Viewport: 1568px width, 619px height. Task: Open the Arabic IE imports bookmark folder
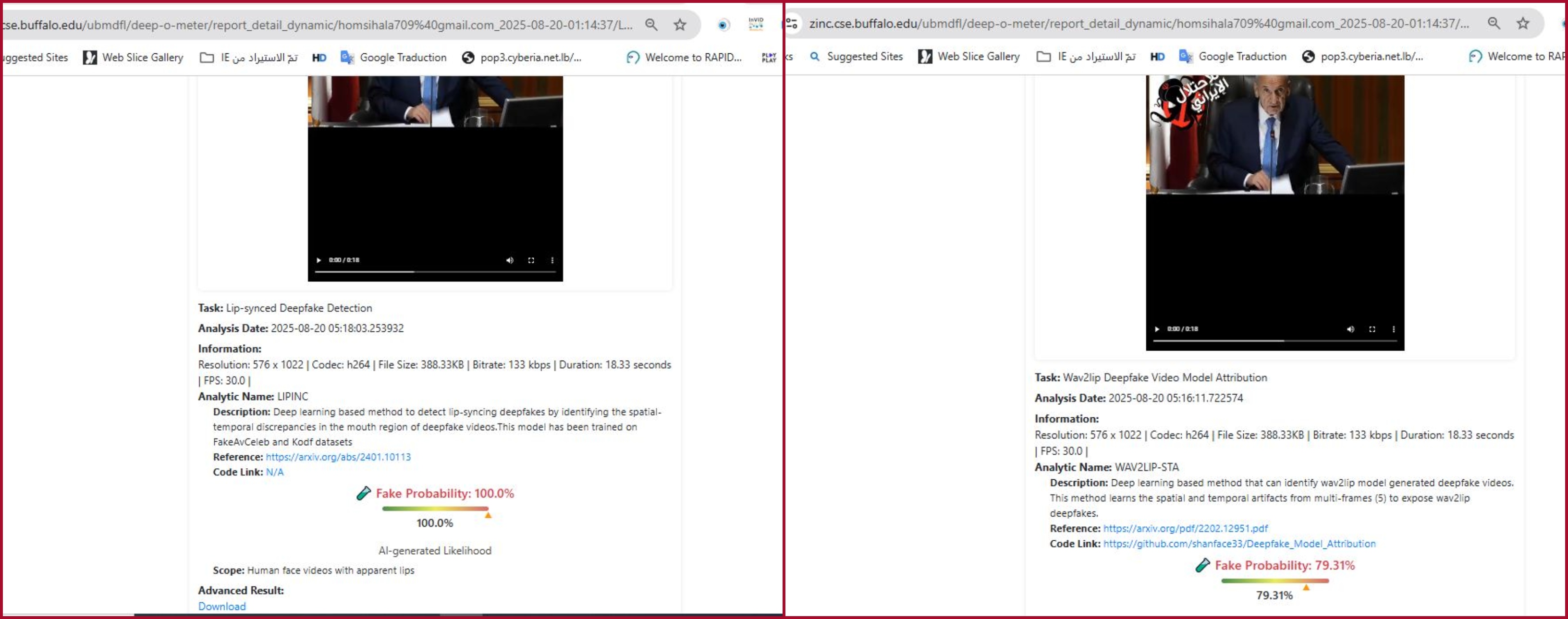pos(249,57)
